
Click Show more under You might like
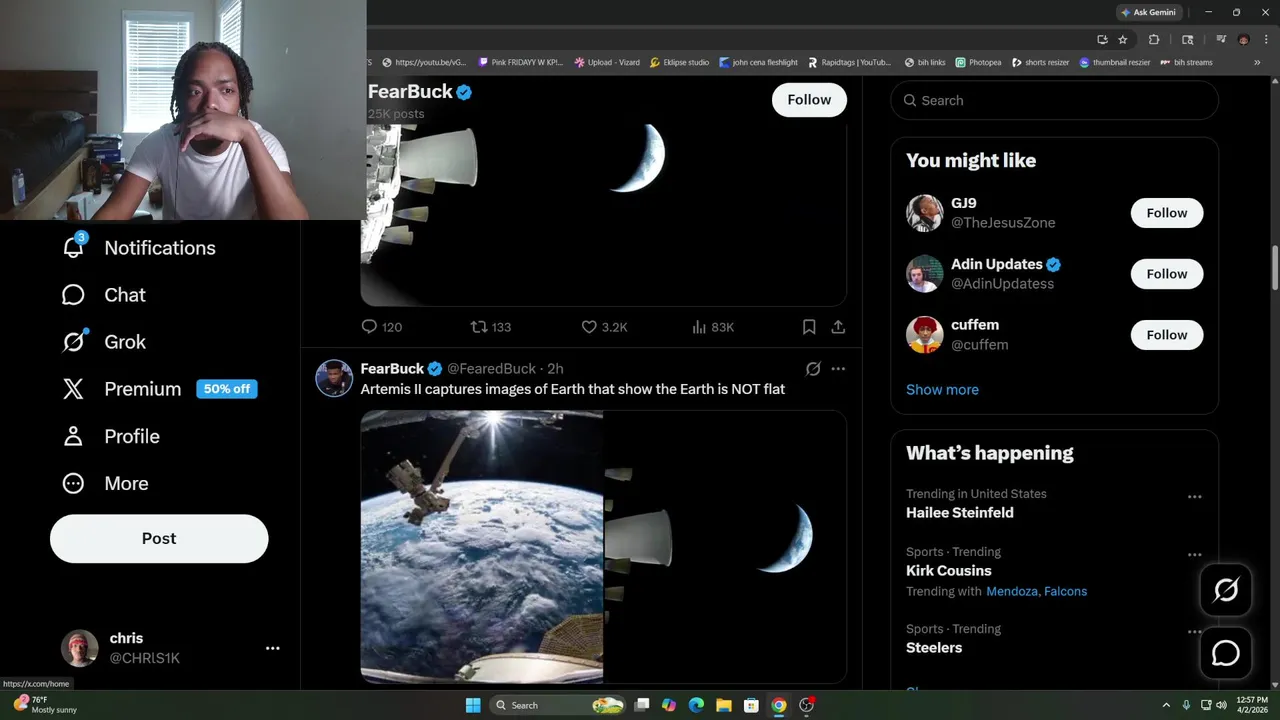(x=942, y=390)
